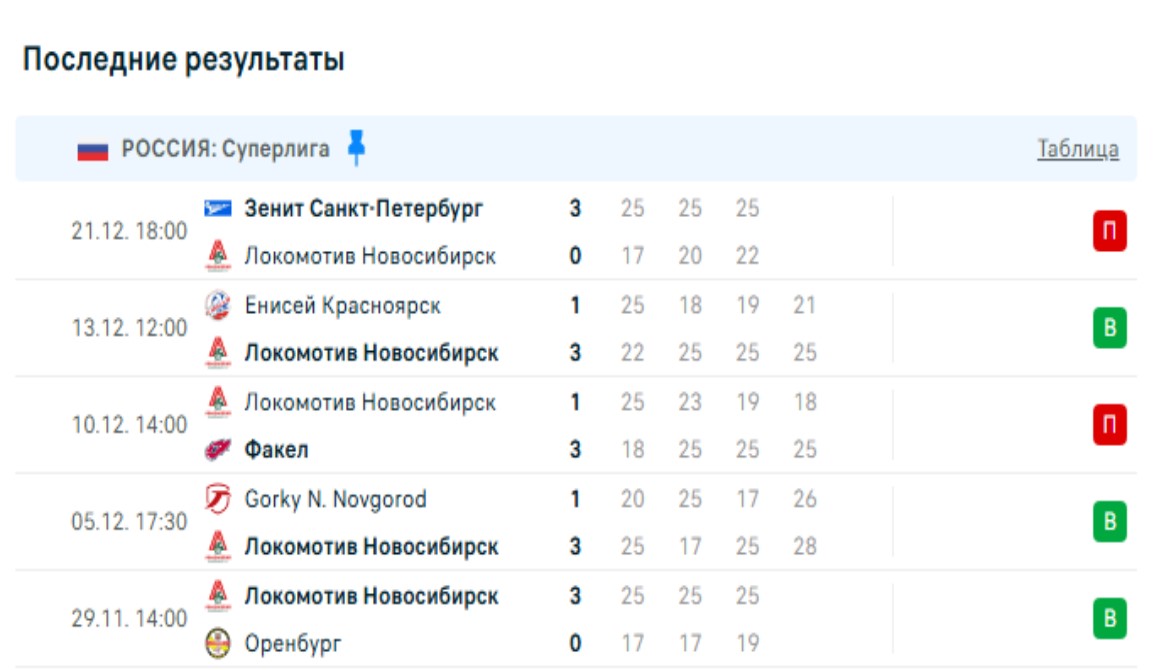Click the Gorky N. Novgorod team logo
This screenshot has width=1154, height=670.
click(217, 499)
